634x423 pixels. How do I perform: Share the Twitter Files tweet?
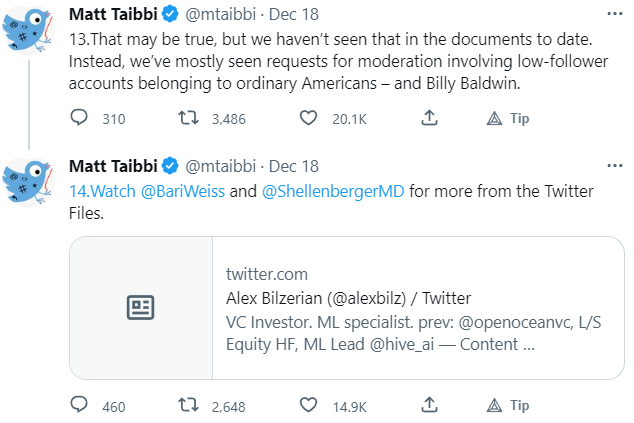tap(429, 405)
